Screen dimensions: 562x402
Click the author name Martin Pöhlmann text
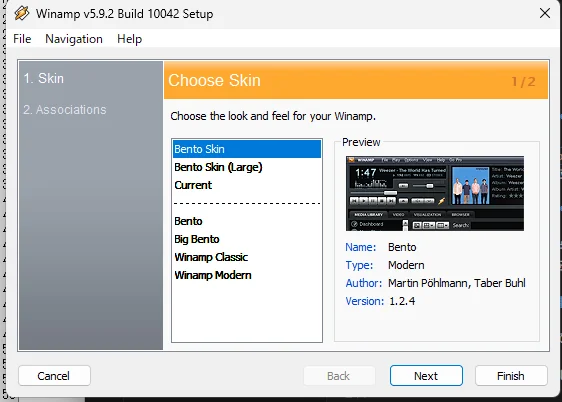point(428,283)
